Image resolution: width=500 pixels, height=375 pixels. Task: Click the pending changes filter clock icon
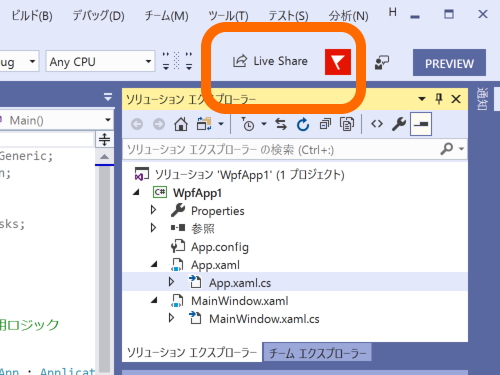click(248, 124)
